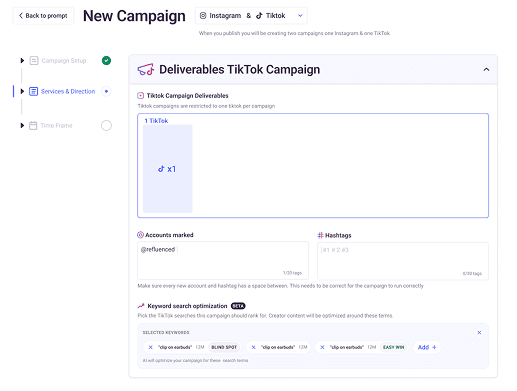The height and width of the screenshot is (391, 517).
Task: Click the "SELECTED KEYWORDS" heading
Action: tap(166, 332)
